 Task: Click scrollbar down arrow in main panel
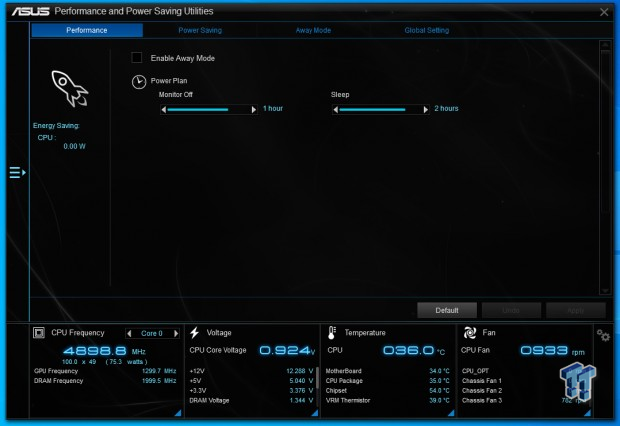coord(605,290)
